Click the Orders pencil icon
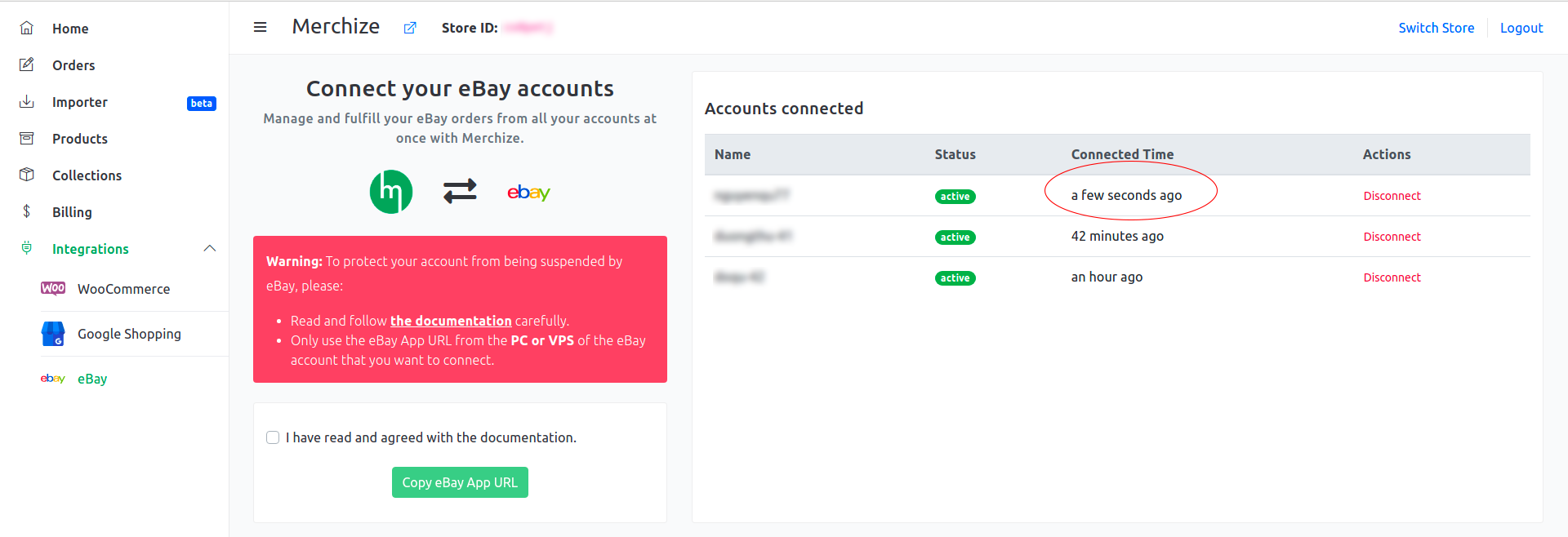This screenshot has height=537, width=1568. (27, 64)
